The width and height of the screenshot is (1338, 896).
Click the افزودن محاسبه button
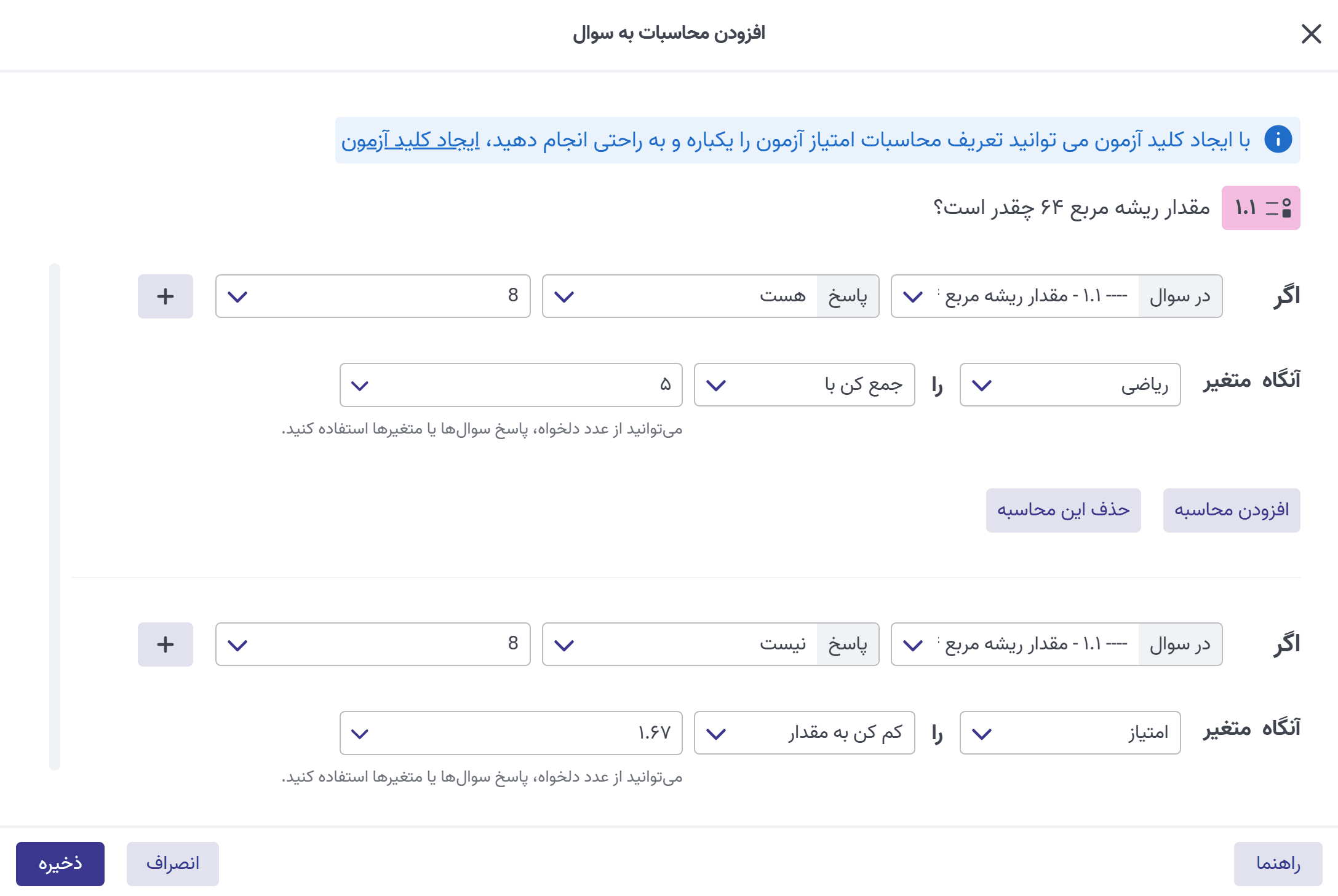(x=1231, y=510)
